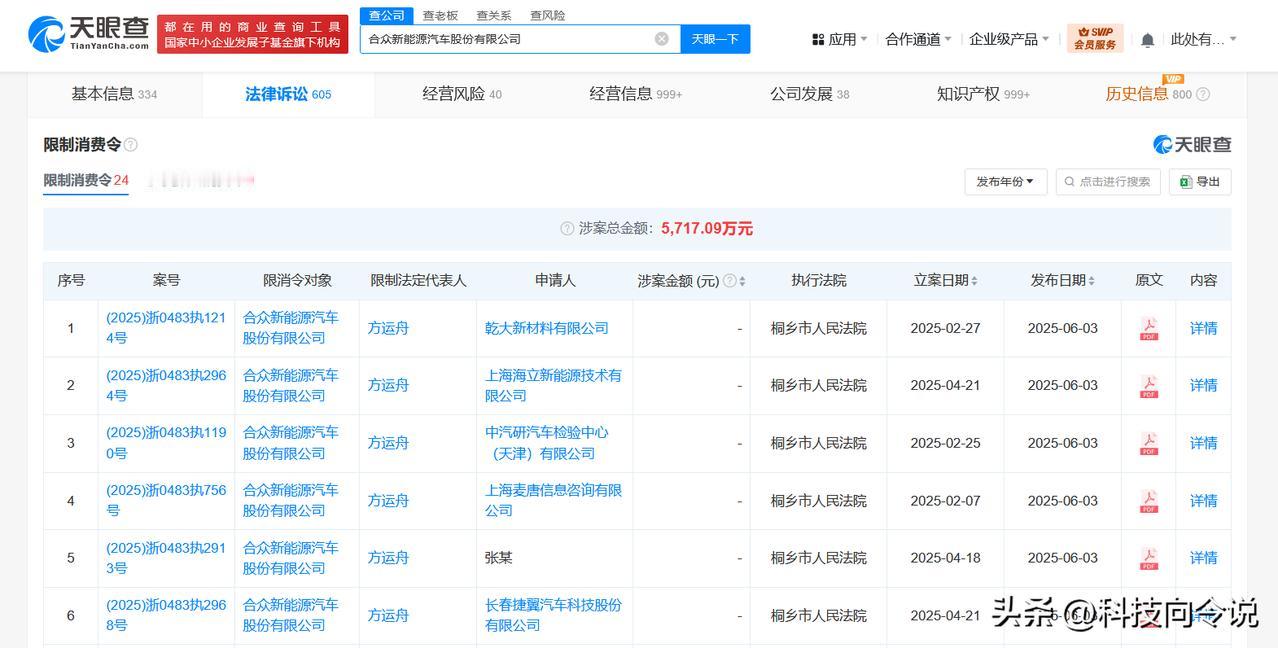
Task: Sort by 涉案金额 column arrows
Action: (x=742, y=281)
